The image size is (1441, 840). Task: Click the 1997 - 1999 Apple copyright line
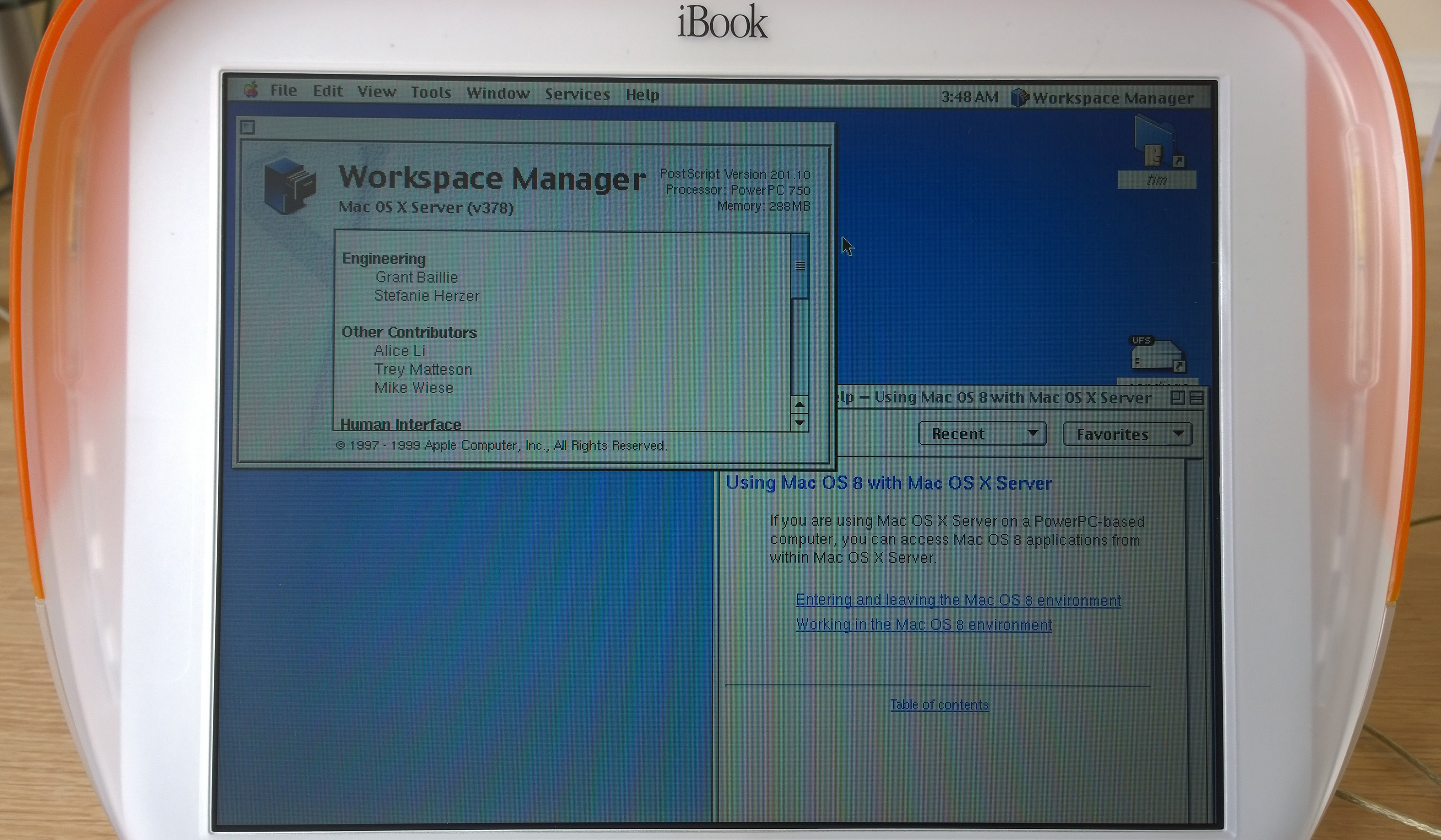coord(502,445)
